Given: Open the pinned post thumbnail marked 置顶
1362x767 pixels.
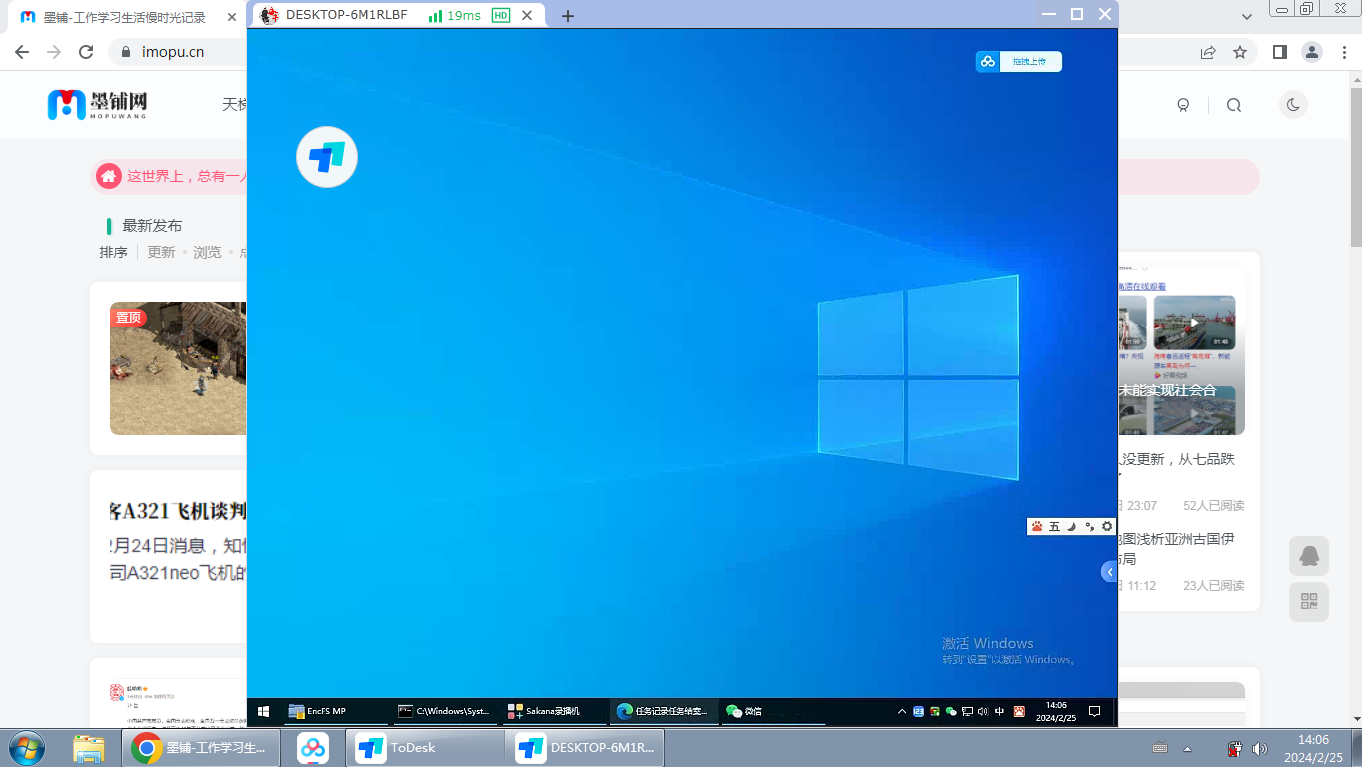Looking at the screenshot, I should [178, 368].
